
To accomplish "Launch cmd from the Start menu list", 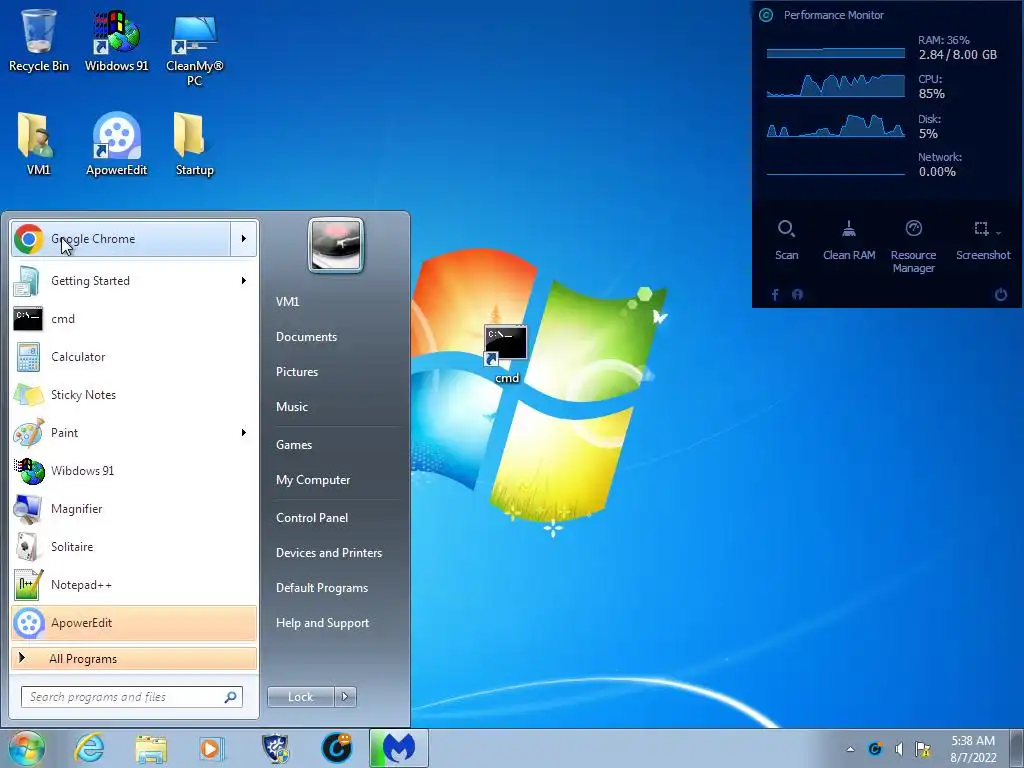I will coord(134,319).
